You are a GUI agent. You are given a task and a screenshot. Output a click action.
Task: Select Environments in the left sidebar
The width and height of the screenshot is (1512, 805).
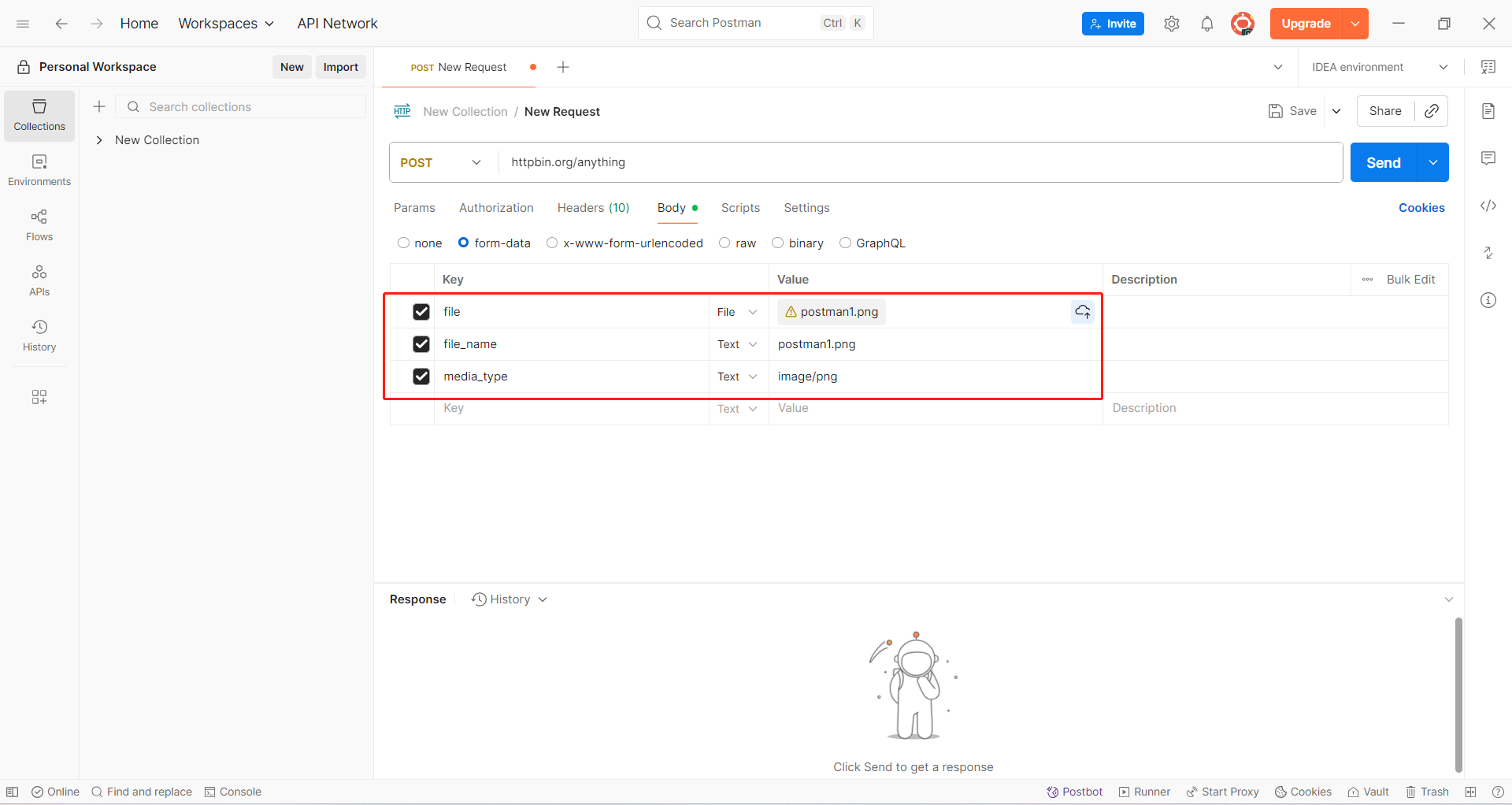point(39,169)
